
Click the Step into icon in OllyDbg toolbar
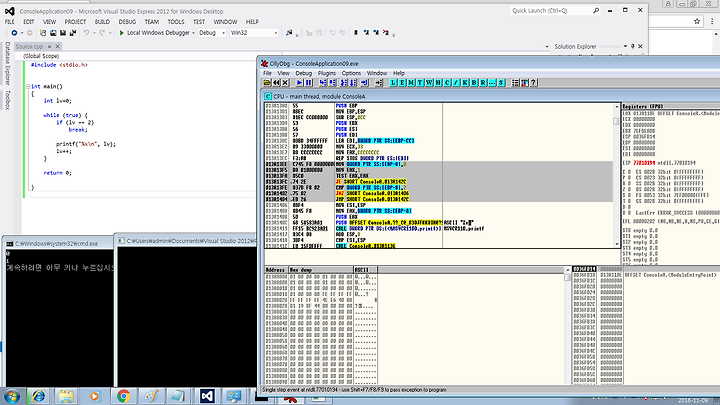click(x=323, y=83)
